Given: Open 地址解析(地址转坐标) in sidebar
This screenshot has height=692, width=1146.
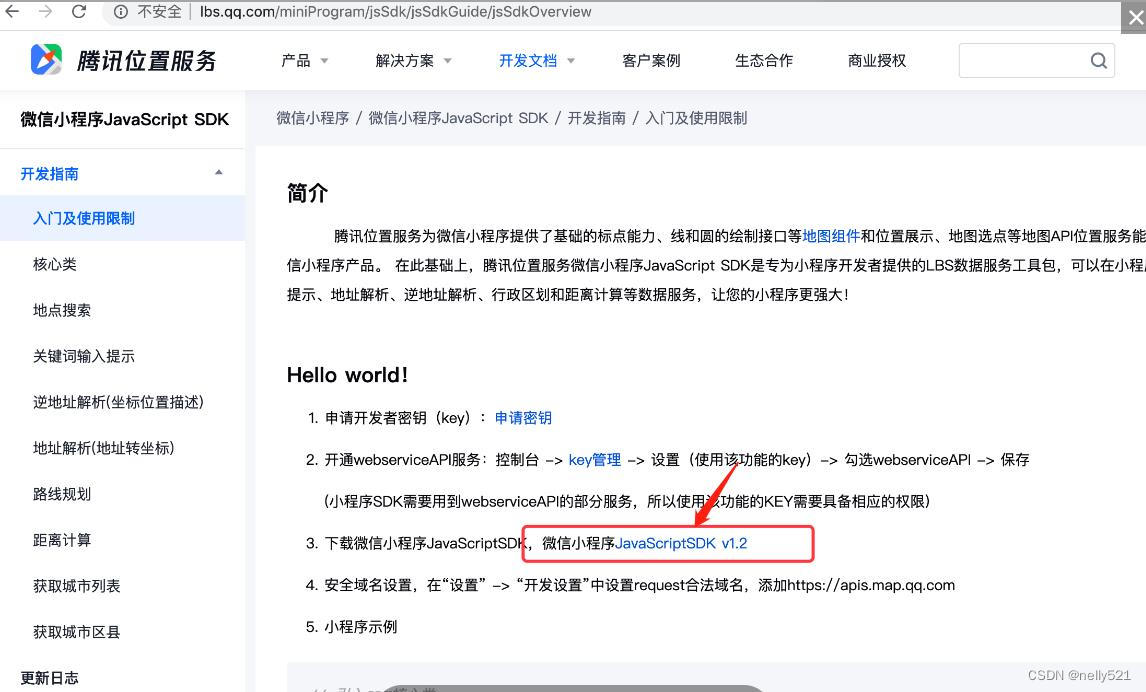Looking at the screenshot, I should 104,448.
